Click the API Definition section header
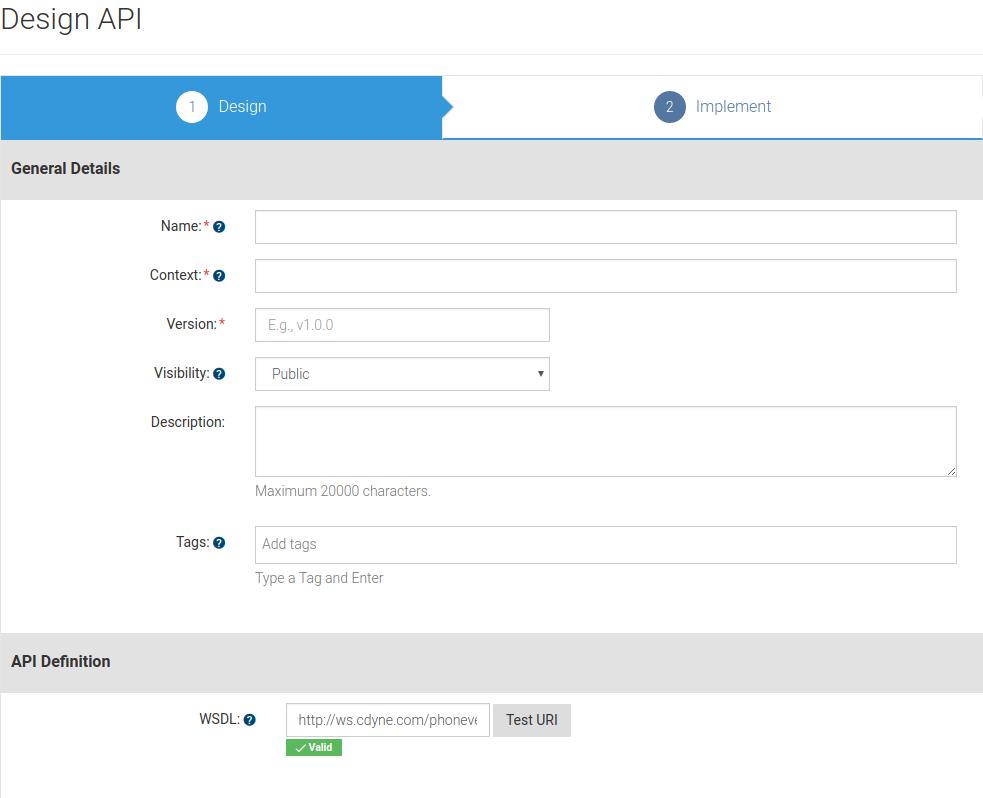Screen dimensions: 983x798 pos(61,661)
